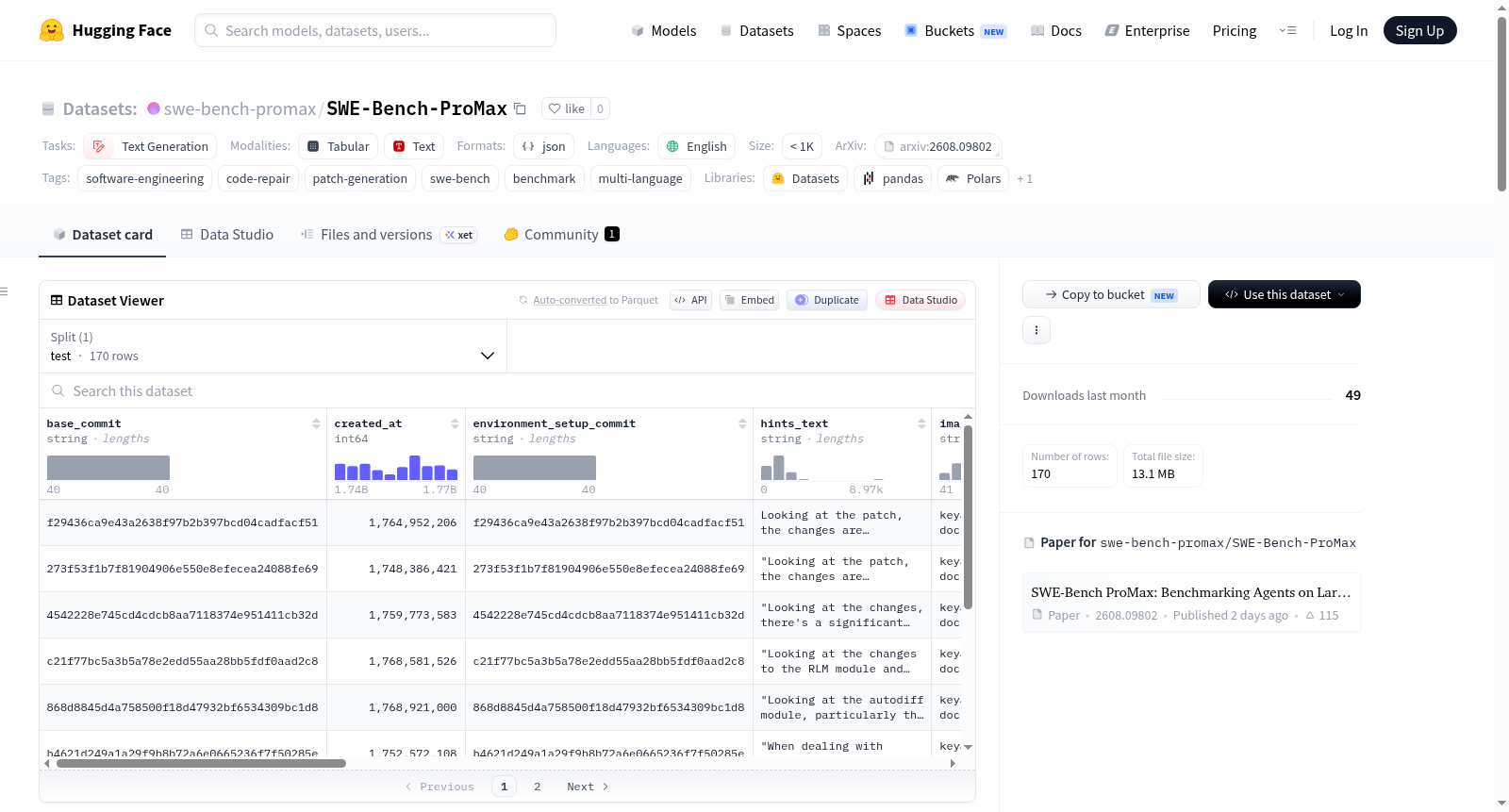1509x812 pixels.
Task: Click the patch-generation tag
Action: 360,178
